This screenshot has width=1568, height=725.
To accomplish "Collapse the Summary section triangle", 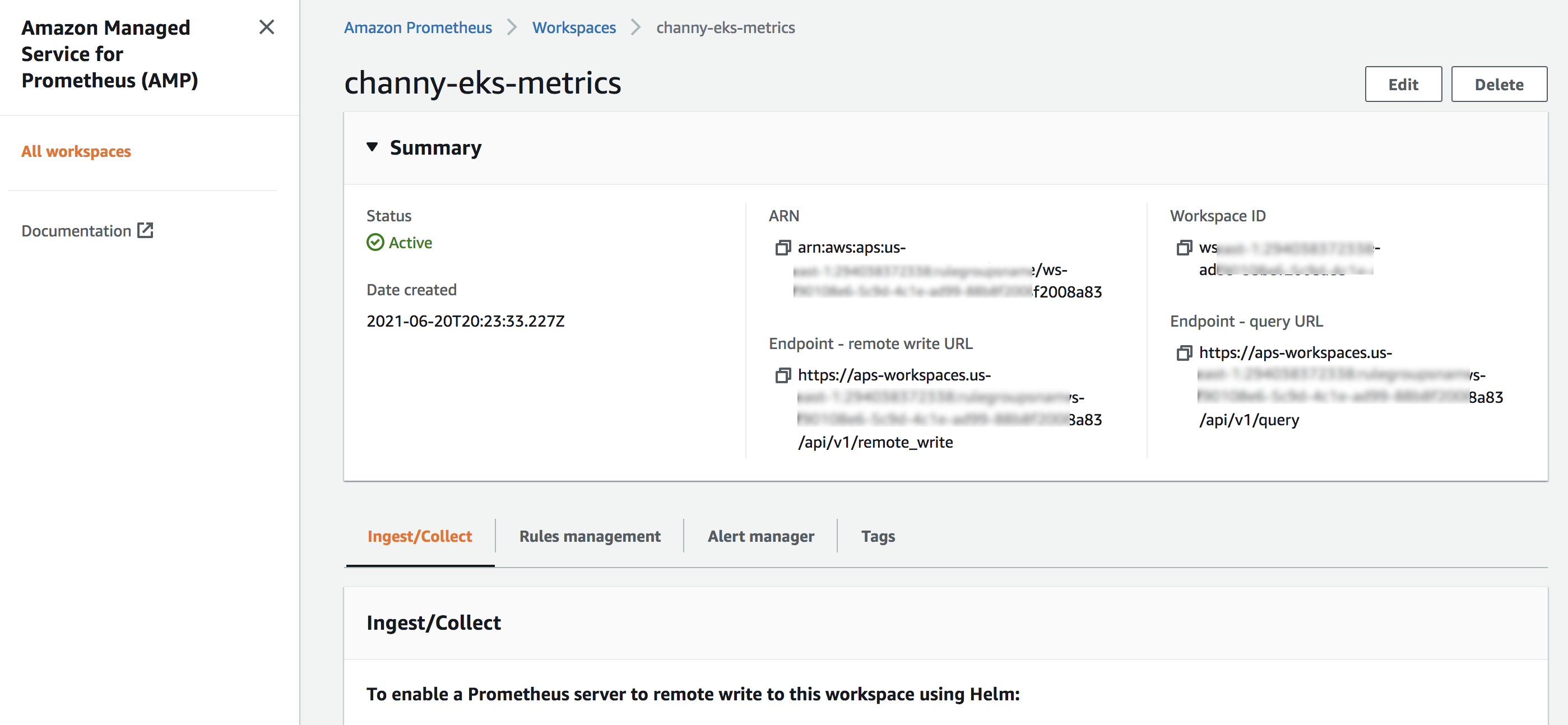I will coord(372,147).
